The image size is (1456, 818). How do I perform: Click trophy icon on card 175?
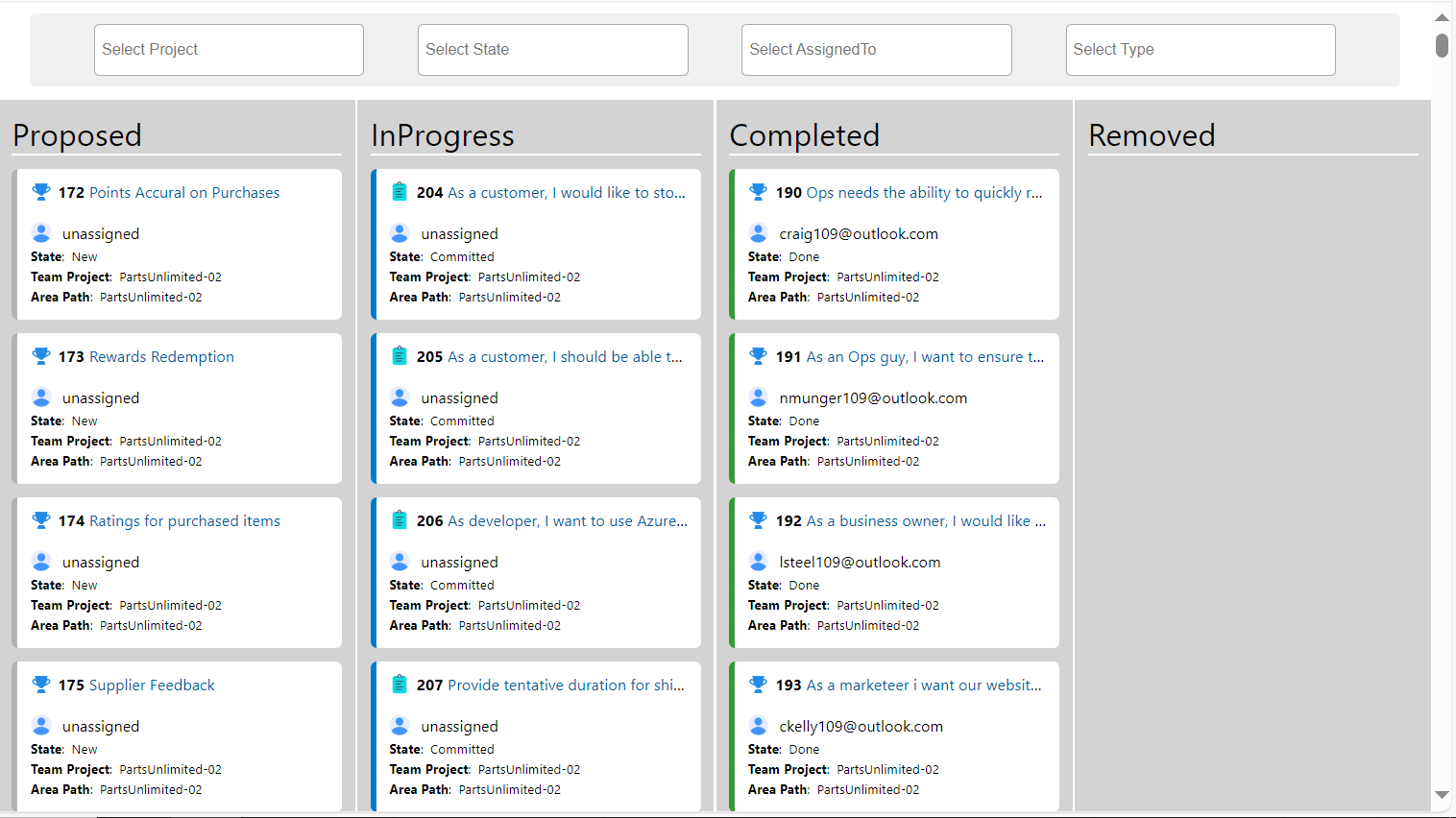click(x=41, y=685)
